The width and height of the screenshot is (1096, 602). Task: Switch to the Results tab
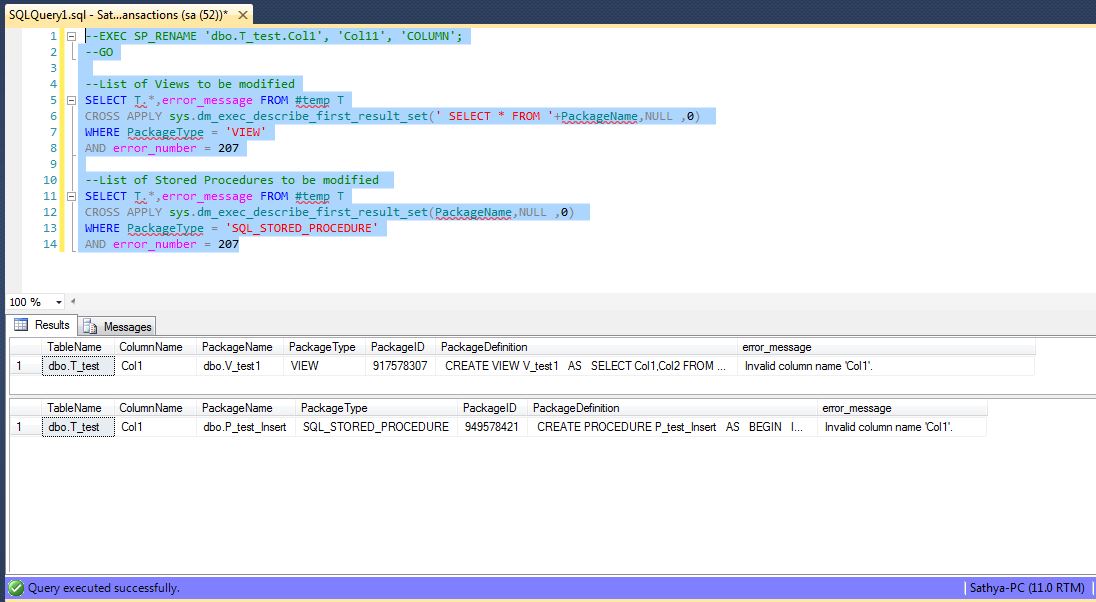coord(42,325)
